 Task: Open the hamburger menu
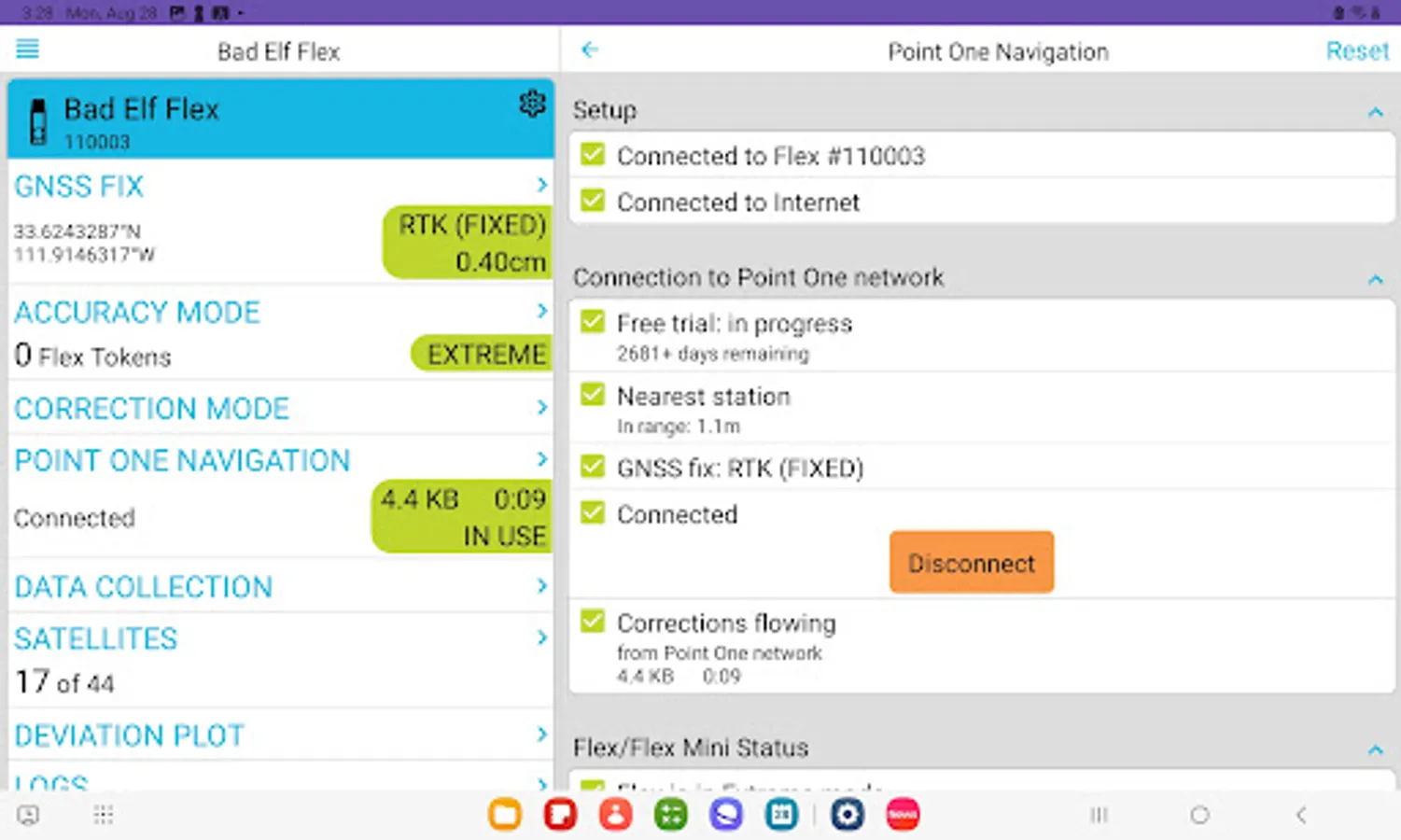click(28, 49)
